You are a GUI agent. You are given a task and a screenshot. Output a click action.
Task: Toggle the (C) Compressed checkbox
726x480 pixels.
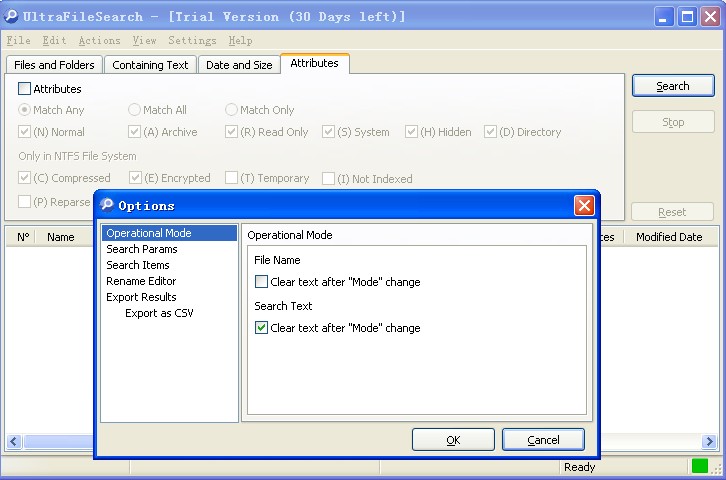click(x=24, y=178)
